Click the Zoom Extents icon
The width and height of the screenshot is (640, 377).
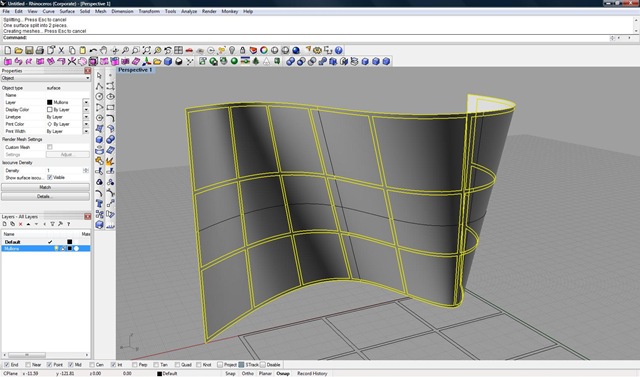147,50
